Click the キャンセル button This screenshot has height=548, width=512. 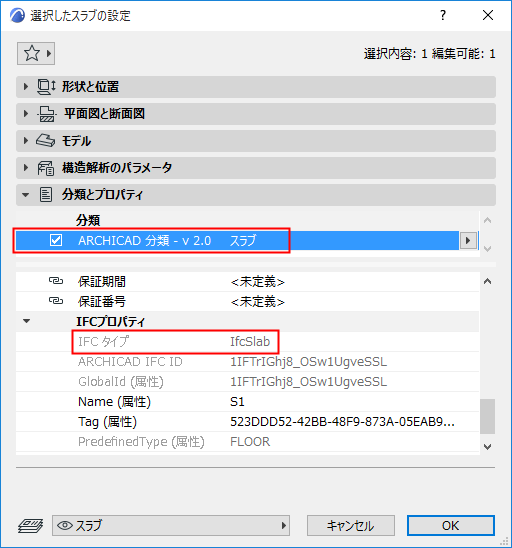coord(351,525)
